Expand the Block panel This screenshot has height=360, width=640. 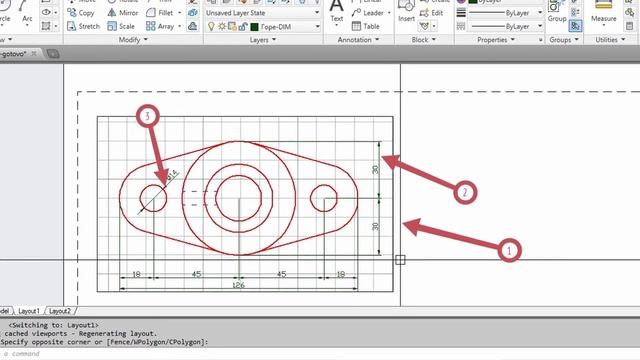pyautogui.click(x=424, y=40)
